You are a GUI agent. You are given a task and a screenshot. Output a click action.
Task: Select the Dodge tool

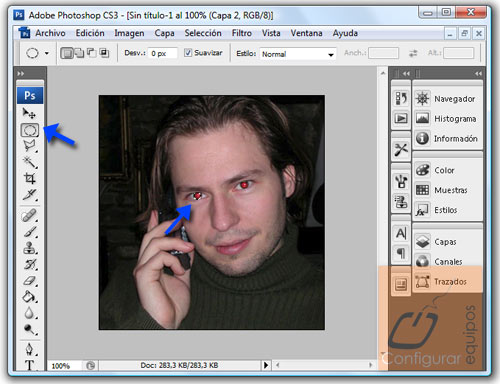point(30,329)
